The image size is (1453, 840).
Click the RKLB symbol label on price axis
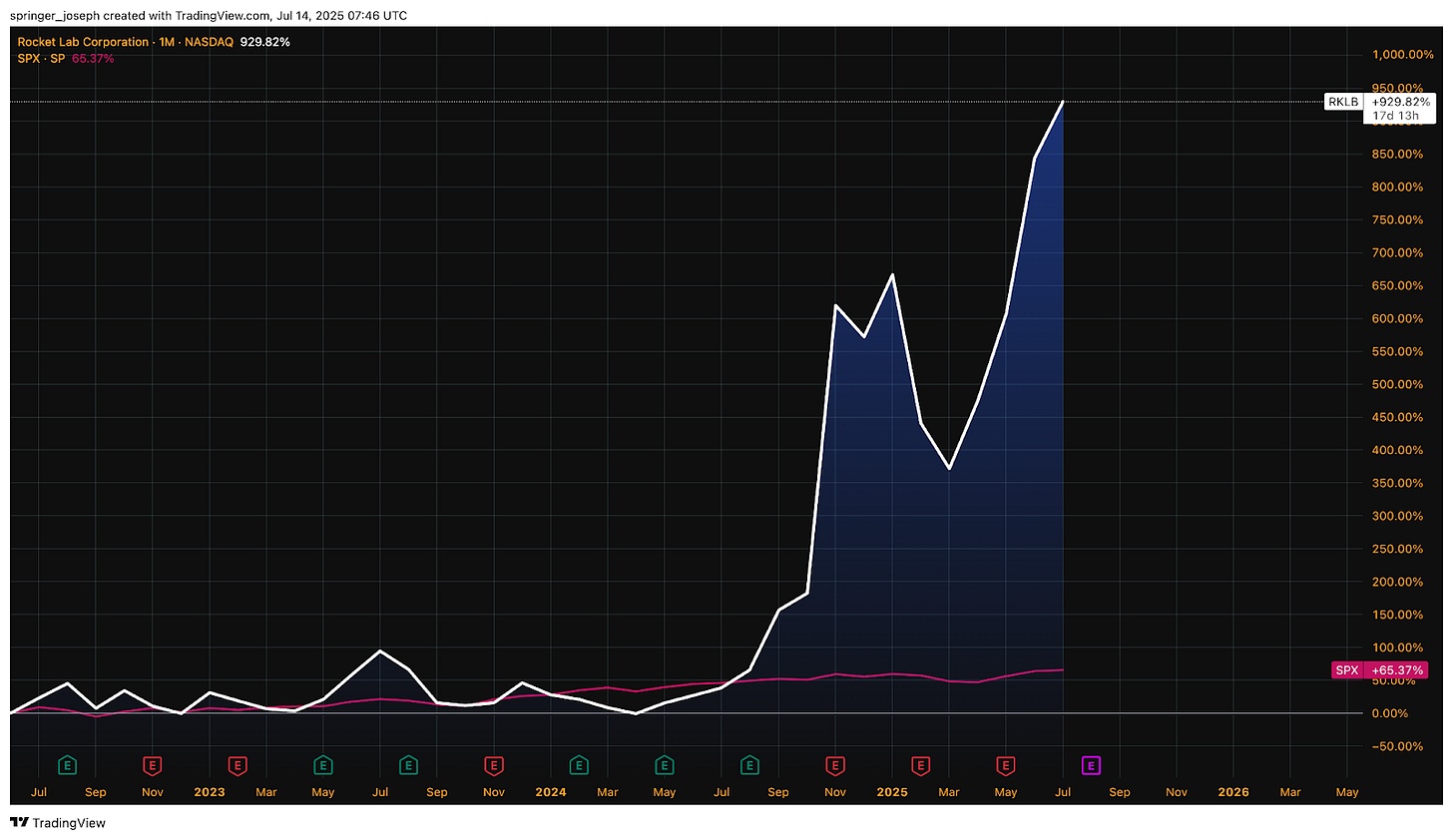pos(1343,102)
